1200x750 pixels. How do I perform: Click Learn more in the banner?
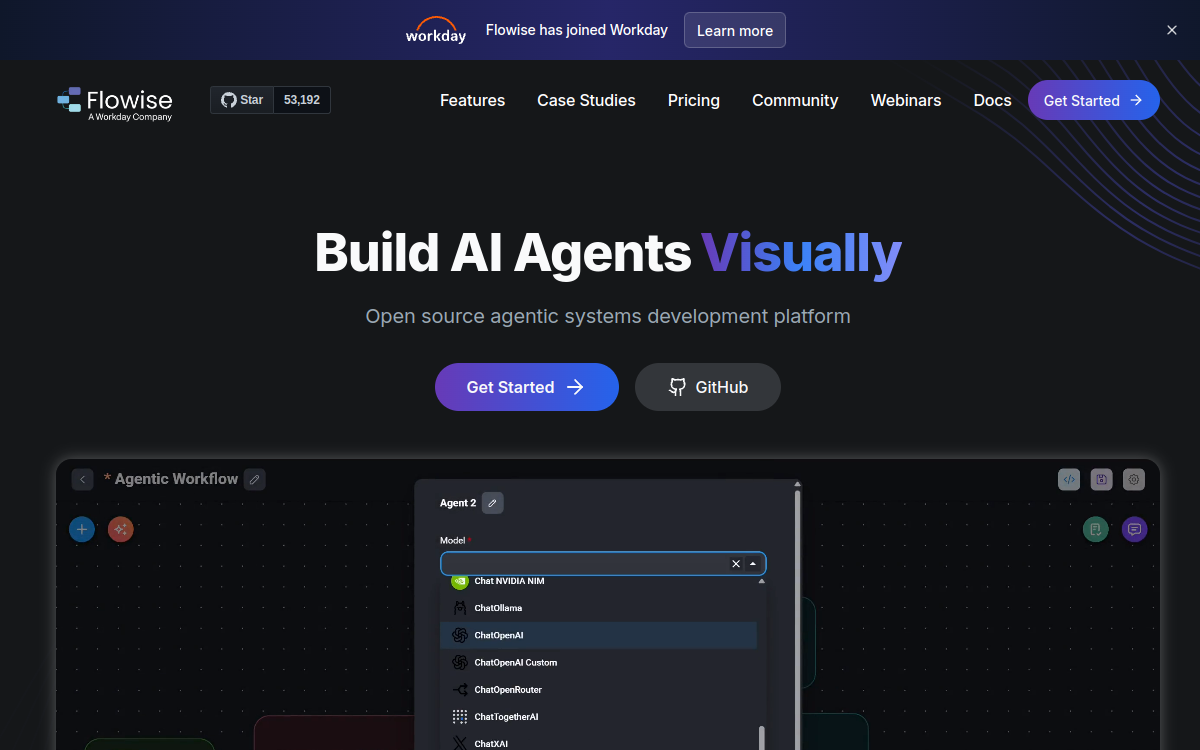(x=735, y=30)
